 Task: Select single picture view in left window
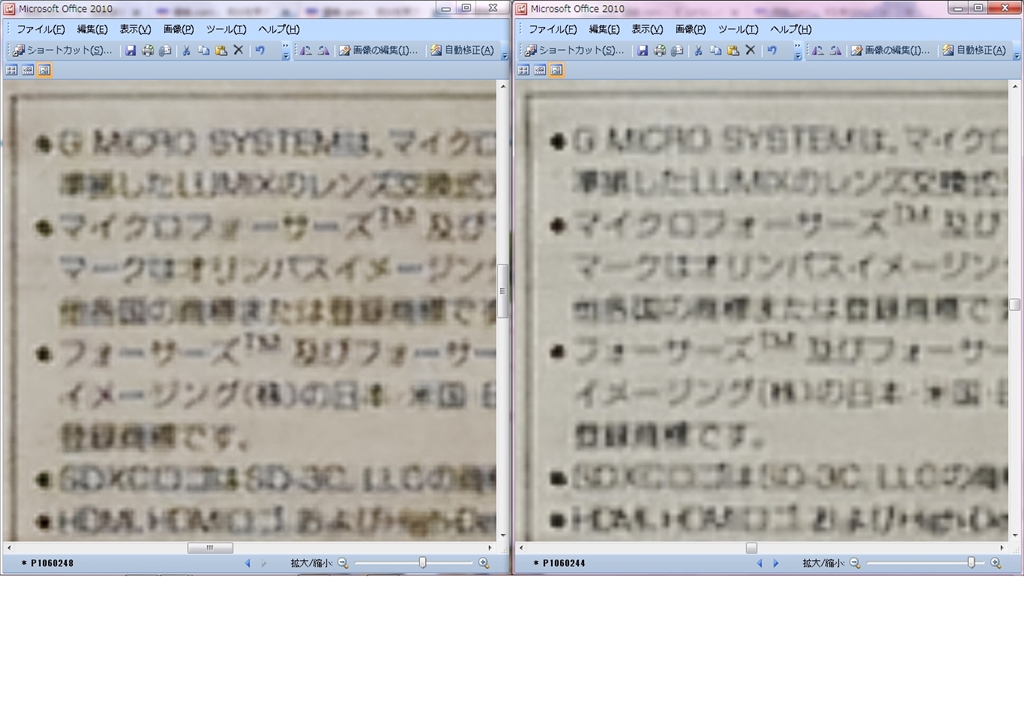click(x=44, y=70)
